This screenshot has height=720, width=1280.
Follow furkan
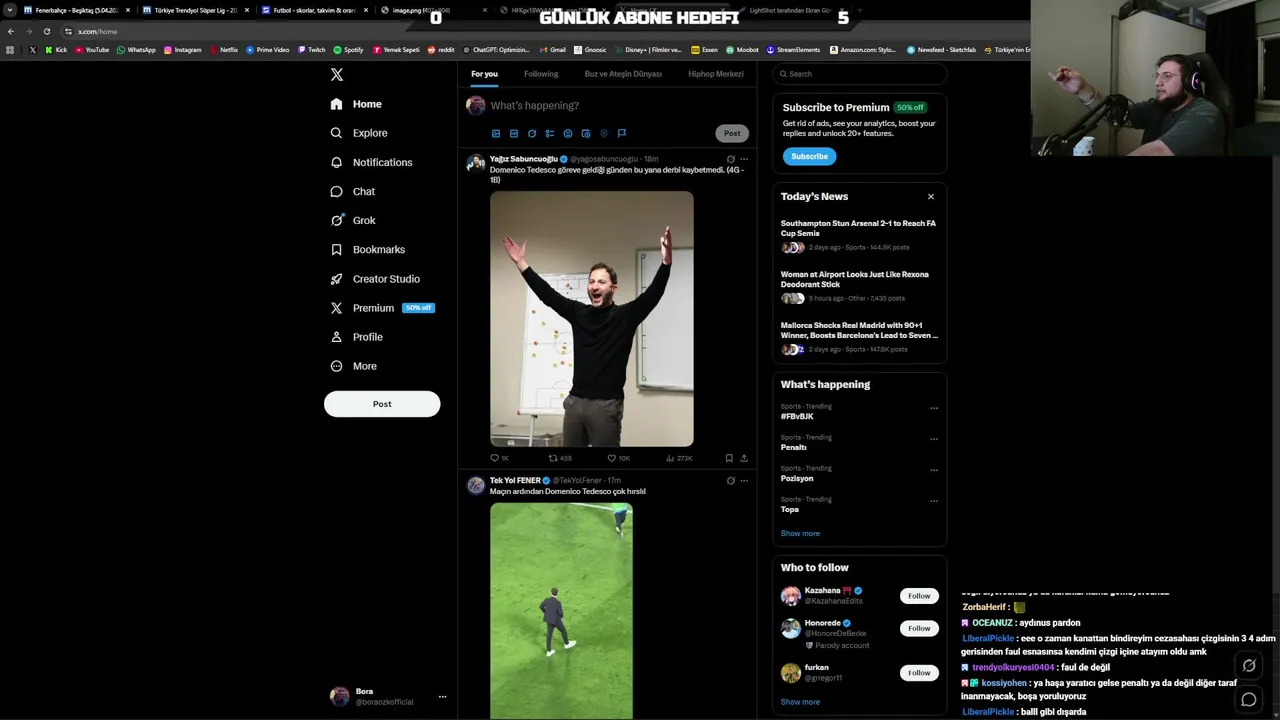pyautogui.click(x=919, y=673)
